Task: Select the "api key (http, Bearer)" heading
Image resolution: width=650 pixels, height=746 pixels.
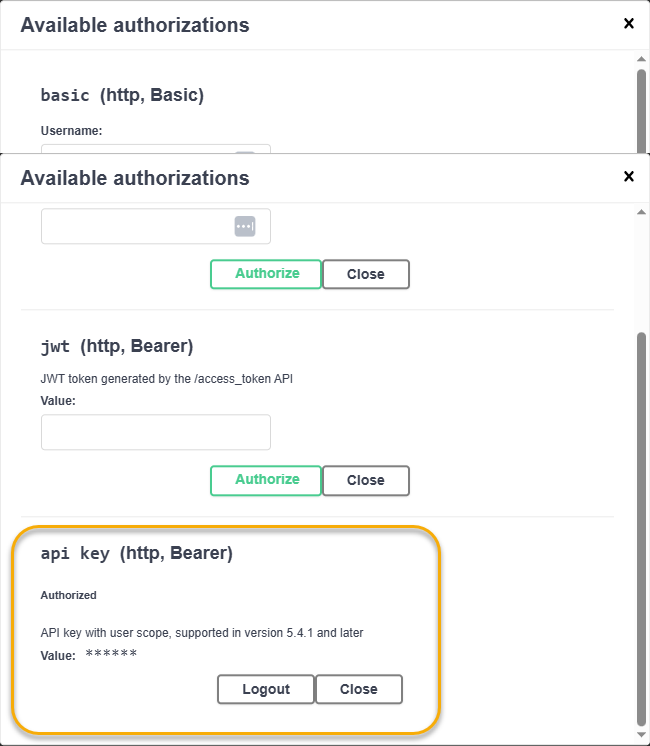Action: click(137, 553)
